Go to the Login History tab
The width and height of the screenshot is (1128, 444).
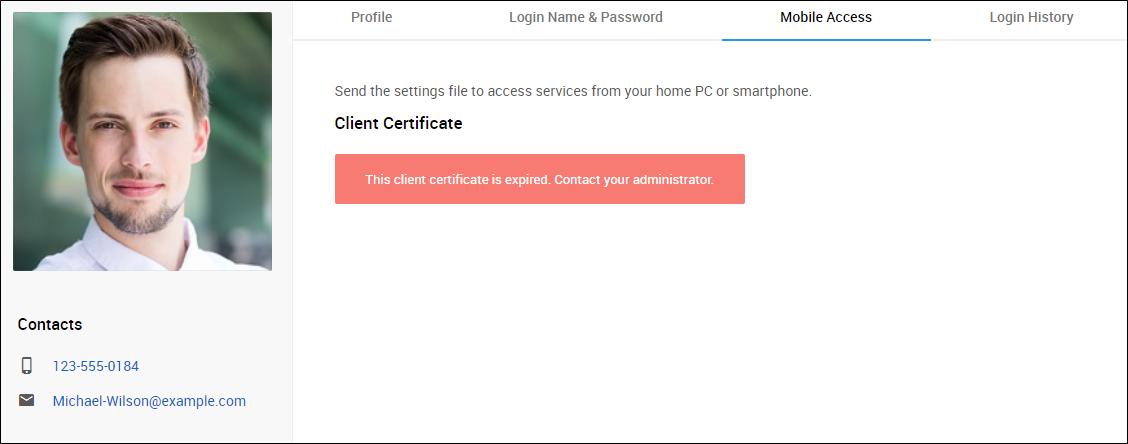point(1031,17)
